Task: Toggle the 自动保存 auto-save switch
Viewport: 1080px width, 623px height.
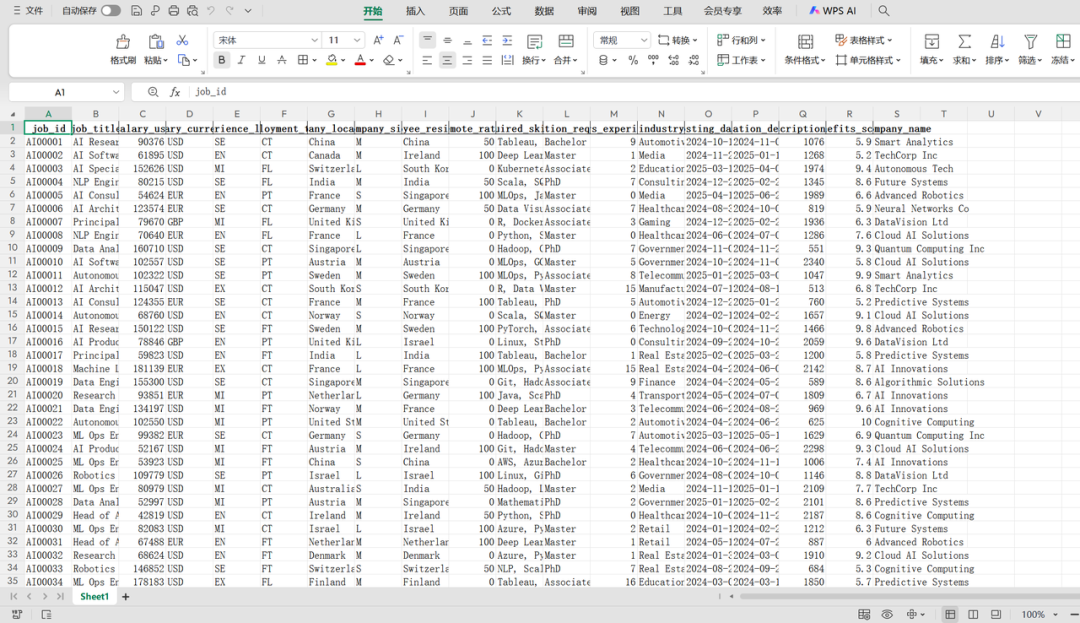Action: coord(110,11)
